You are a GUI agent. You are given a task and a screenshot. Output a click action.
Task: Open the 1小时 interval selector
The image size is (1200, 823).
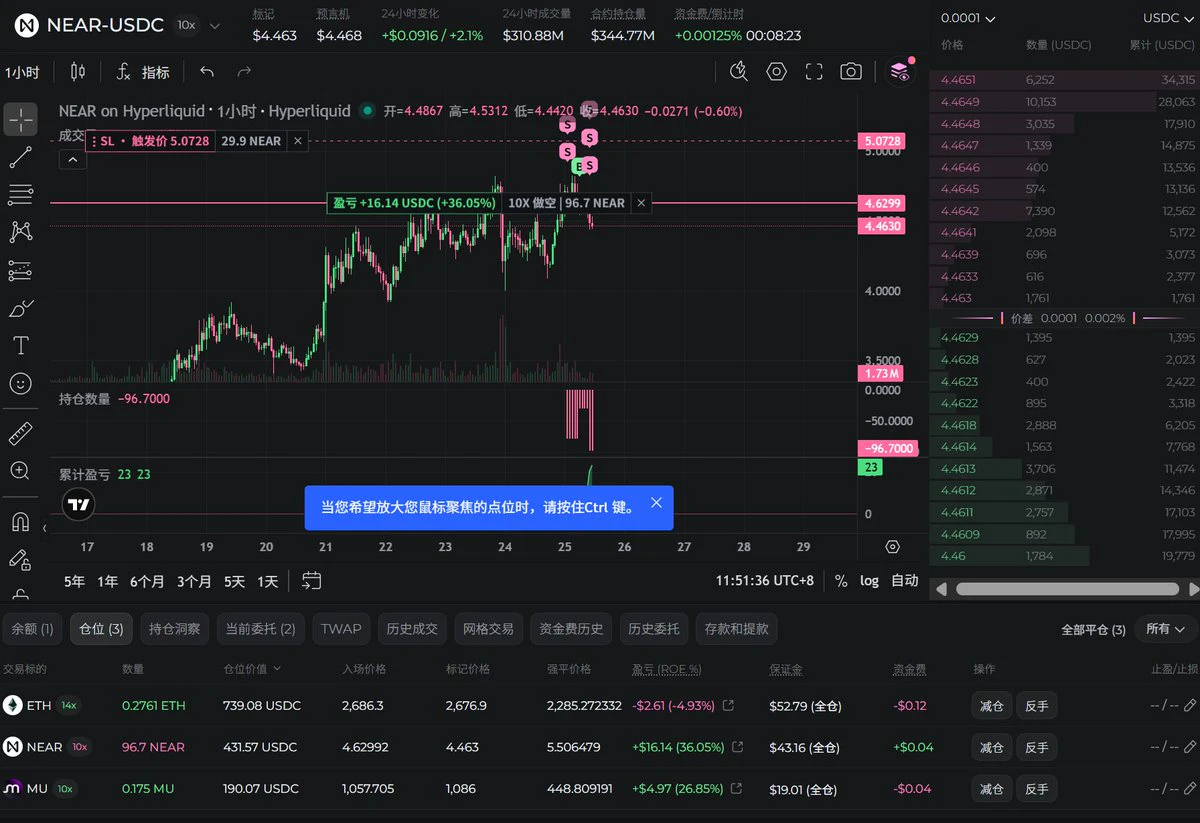(22, 72)
